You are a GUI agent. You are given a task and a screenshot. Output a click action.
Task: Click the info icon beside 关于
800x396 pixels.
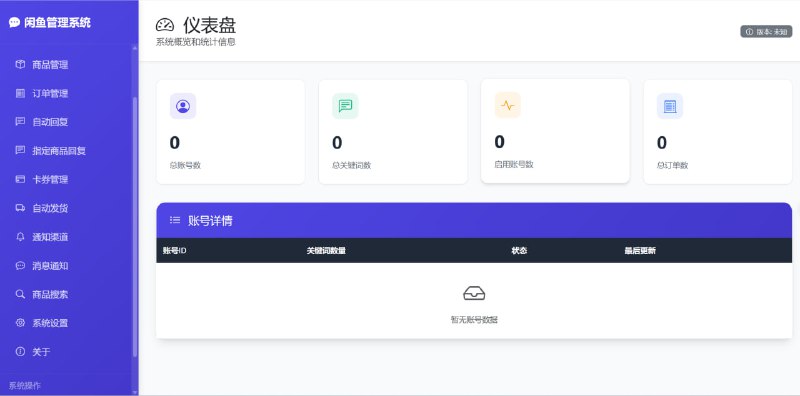(20, 352)
